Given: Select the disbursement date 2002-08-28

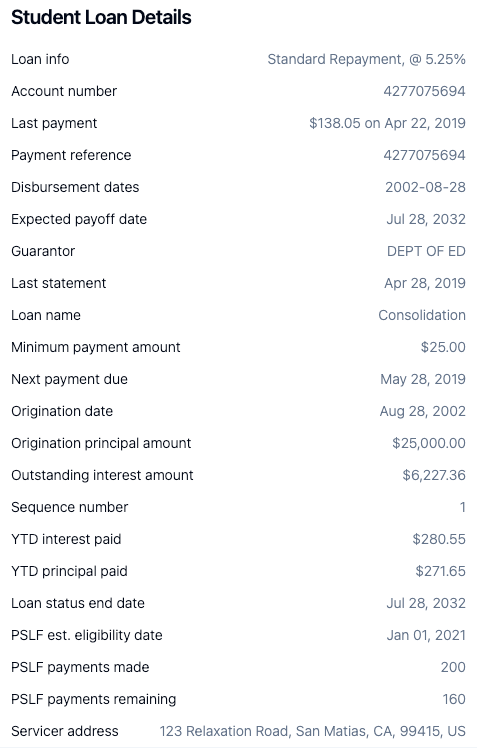Looking at the screenshot, I should pos(425,187).
